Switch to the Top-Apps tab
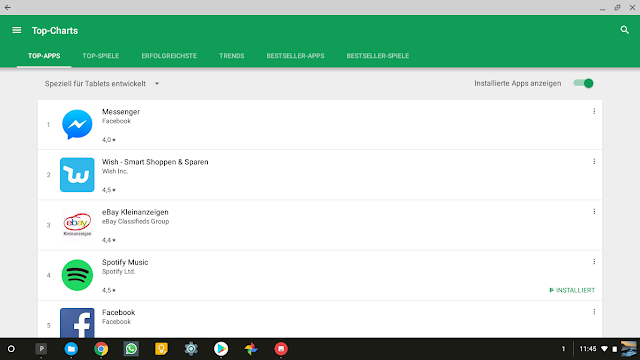 tap(44, 56)
